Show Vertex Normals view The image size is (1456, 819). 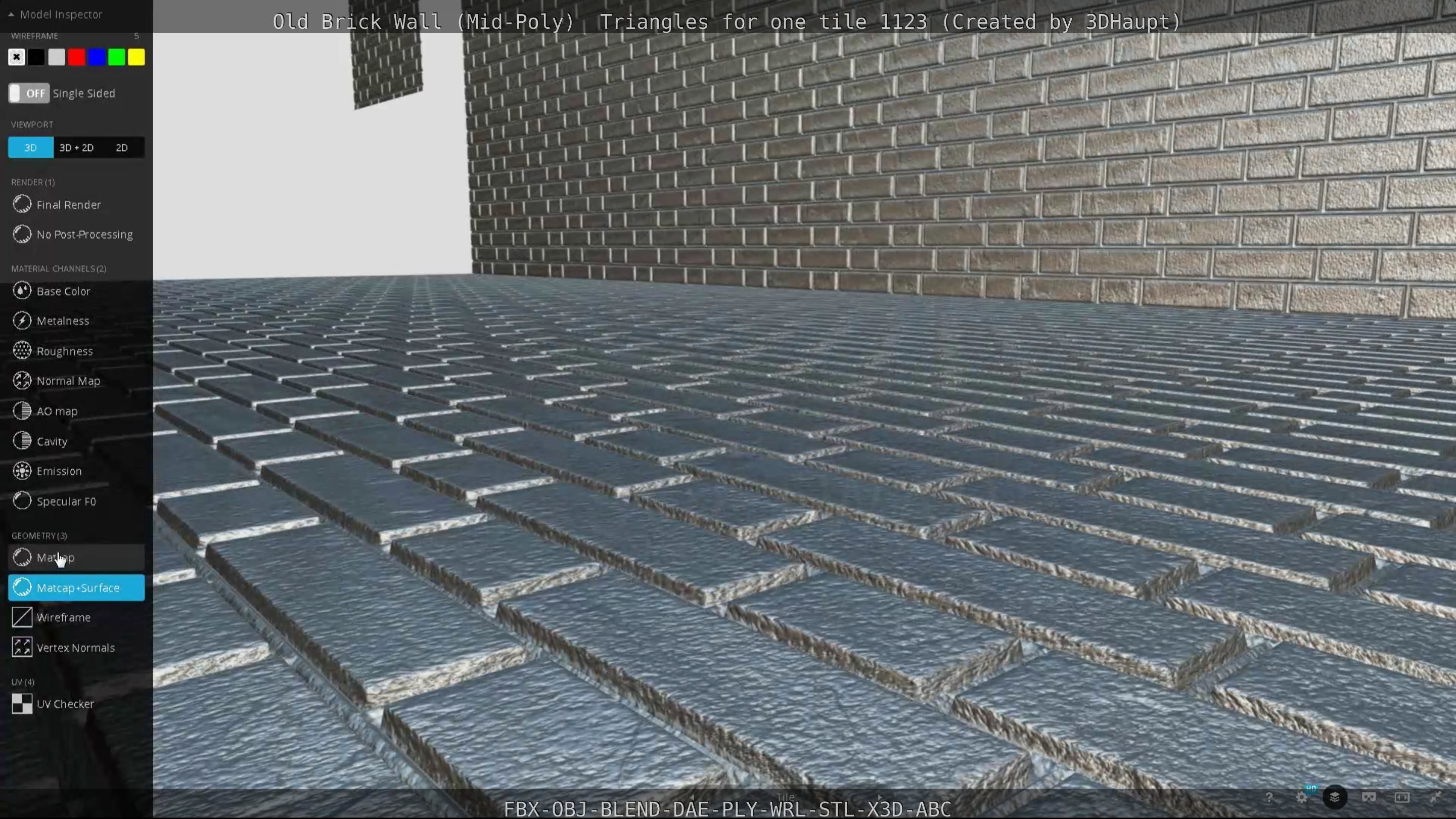point(76,648)
